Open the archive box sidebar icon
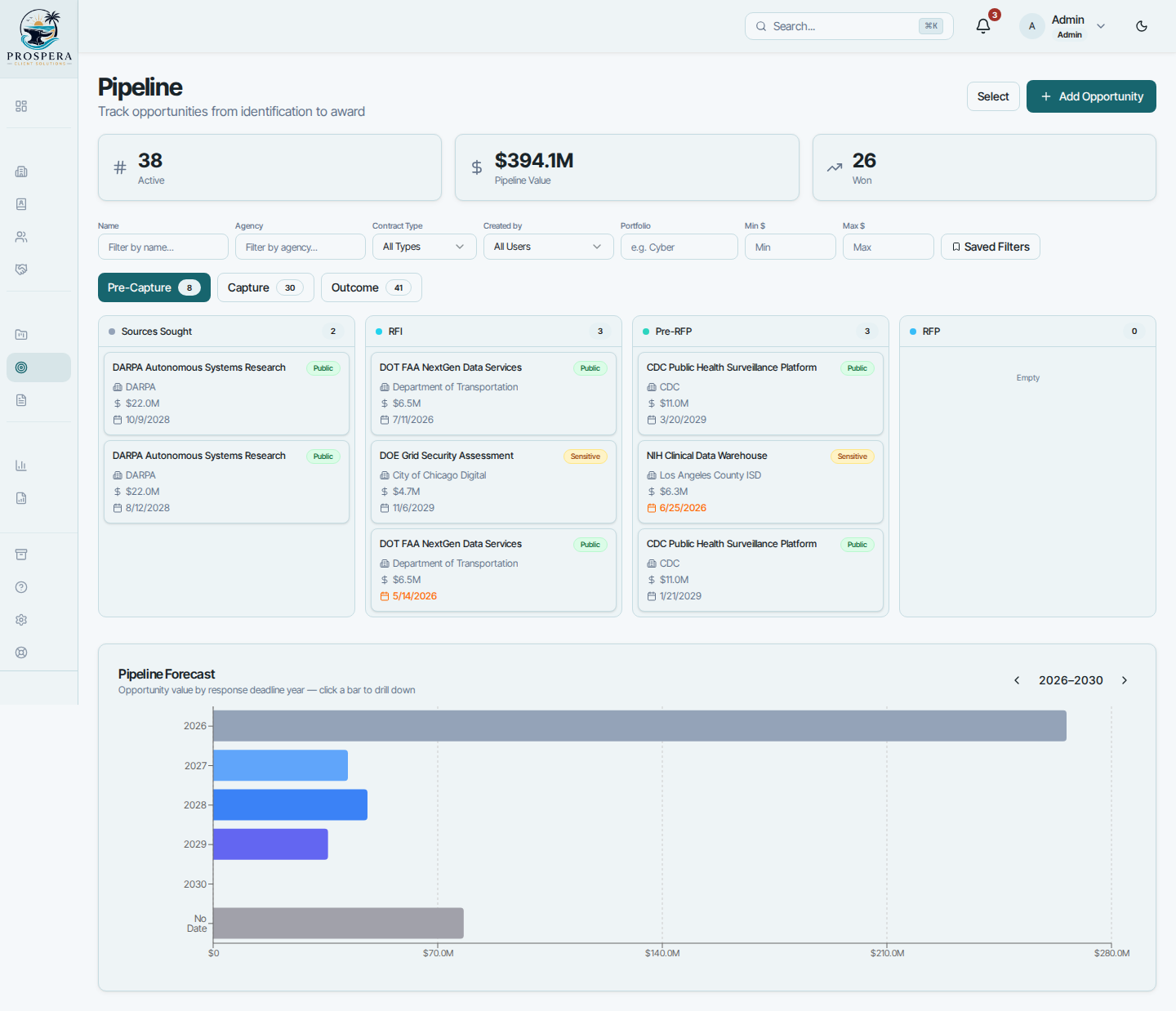The width and height of the screenshot is (1176, 1011). pos(21,554)
